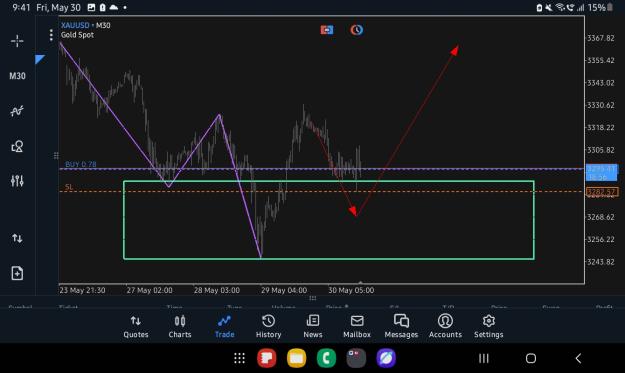
Task: Click the side panel drag handle
Action: [x=56, y=155]
